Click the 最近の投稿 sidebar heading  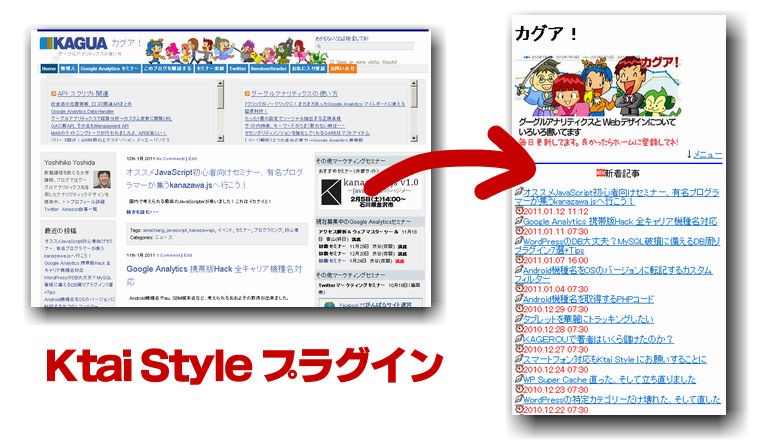60,230
